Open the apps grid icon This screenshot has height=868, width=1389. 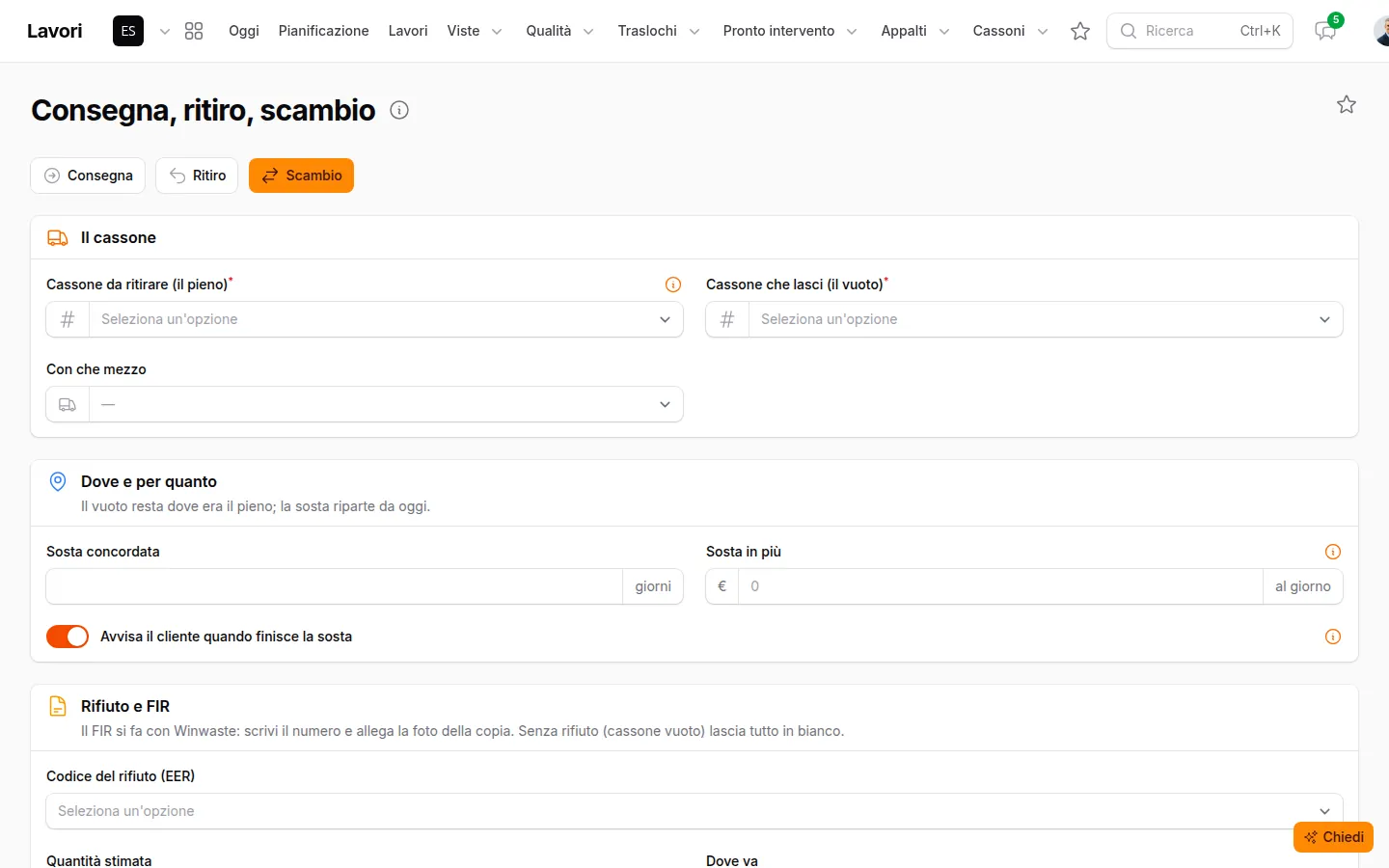(194, 31)
